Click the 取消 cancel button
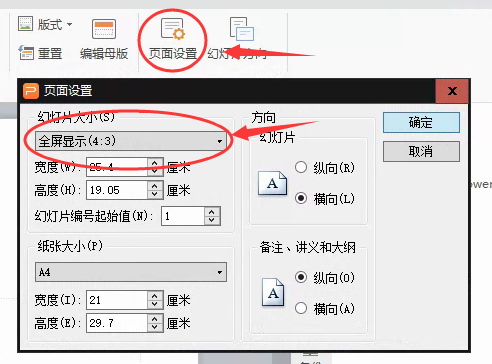 coord(421,152)
